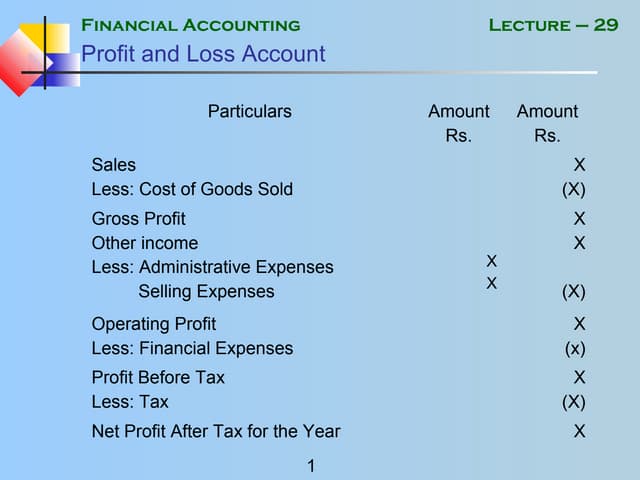The image size is (640, 480).
Task: Select the Financial Accounting header text
Action: click(190, 25)
